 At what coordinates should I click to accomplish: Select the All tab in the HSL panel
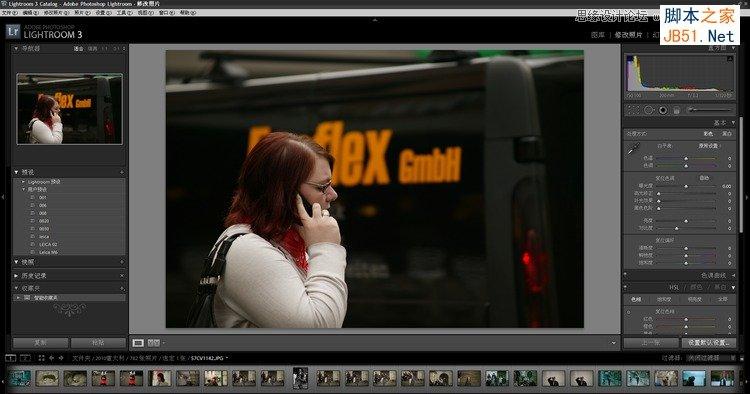click(723, 300)
